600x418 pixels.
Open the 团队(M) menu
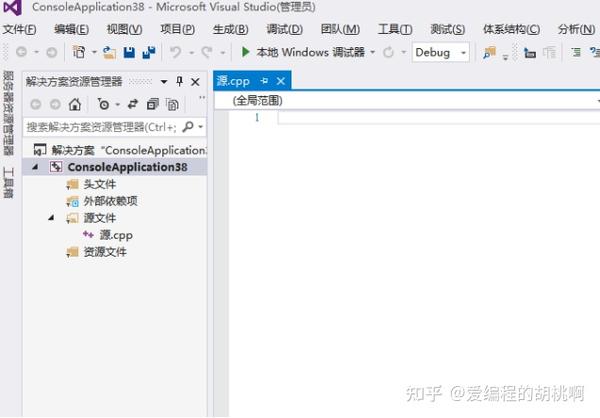(x=340, y=29)
